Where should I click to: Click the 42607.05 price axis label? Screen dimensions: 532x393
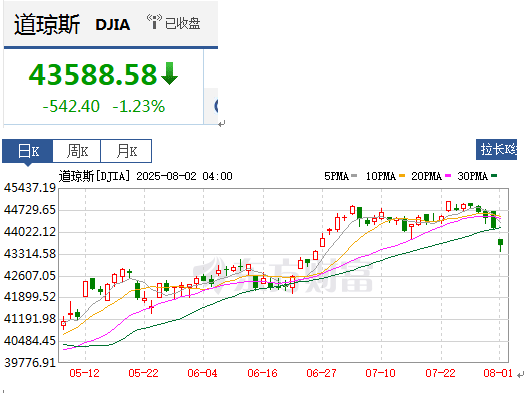[x=30, y=276]
